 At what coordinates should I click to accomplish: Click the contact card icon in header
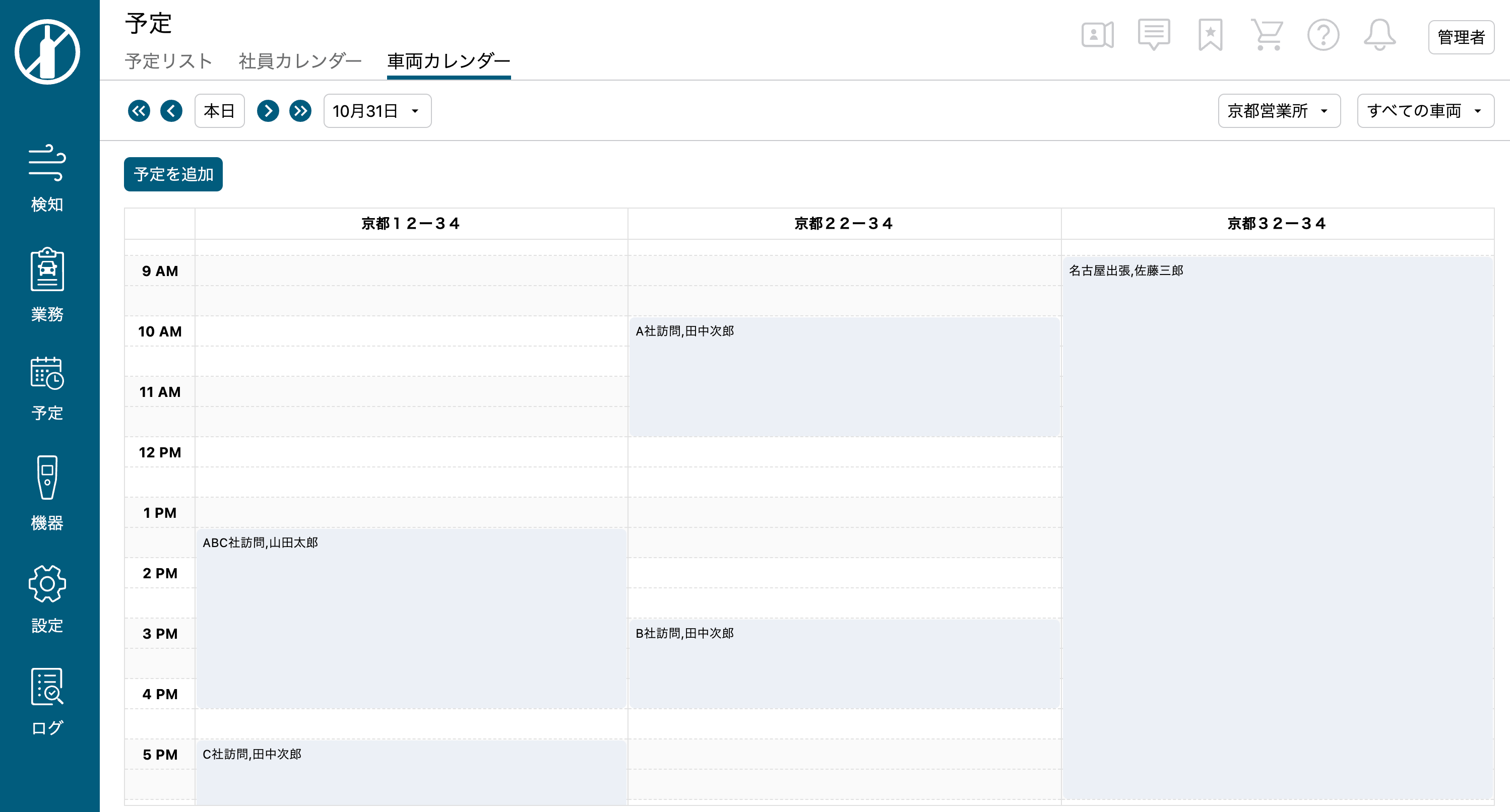coord(1097,35)
